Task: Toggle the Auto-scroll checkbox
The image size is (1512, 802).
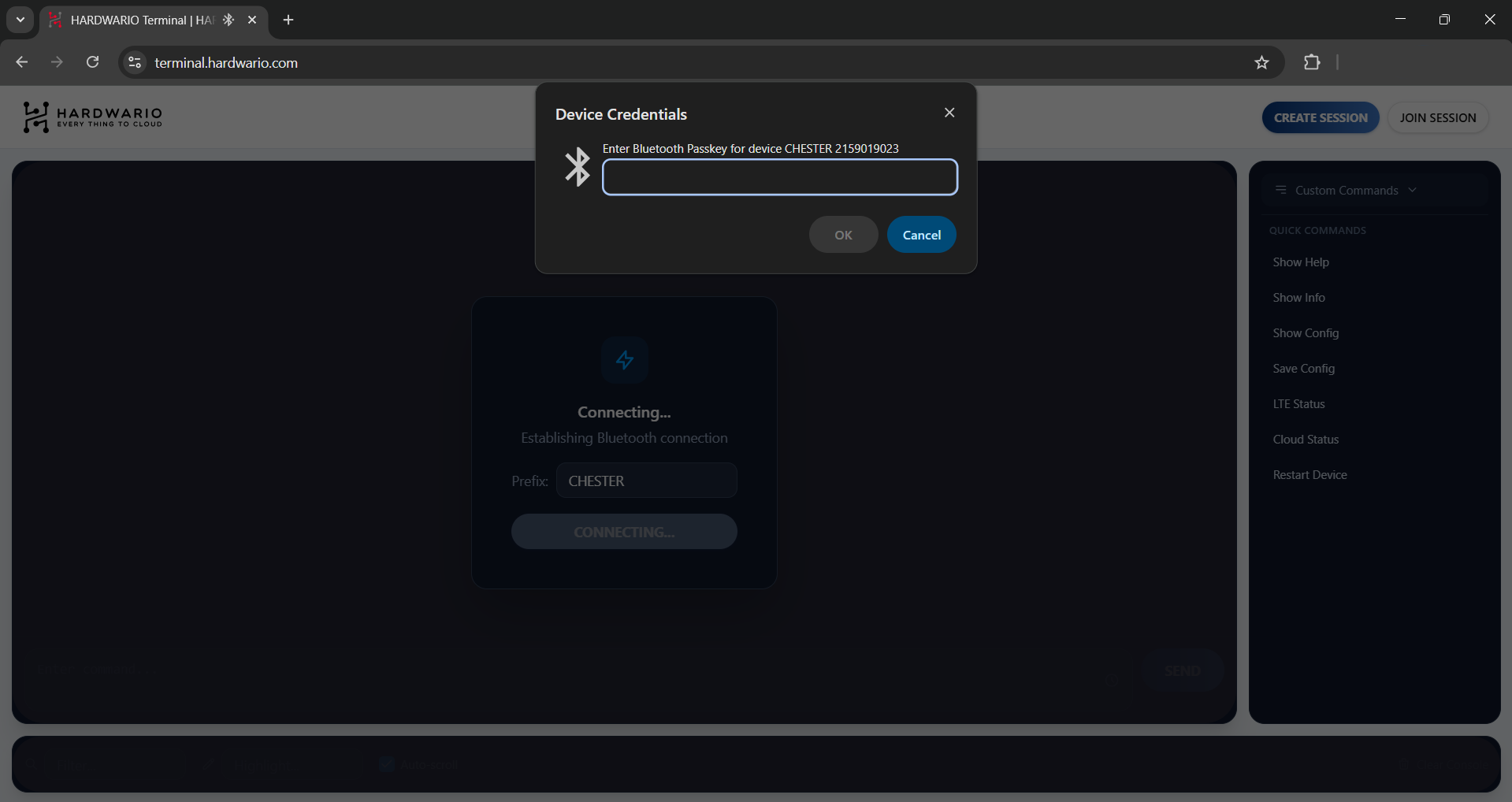Action: pos(386,763)
